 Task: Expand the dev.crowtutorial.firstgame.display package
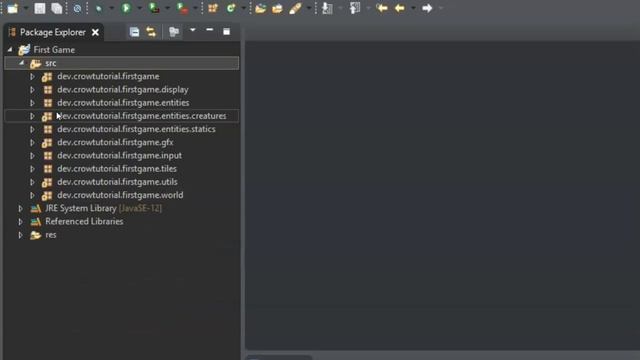tap(32, 90)
